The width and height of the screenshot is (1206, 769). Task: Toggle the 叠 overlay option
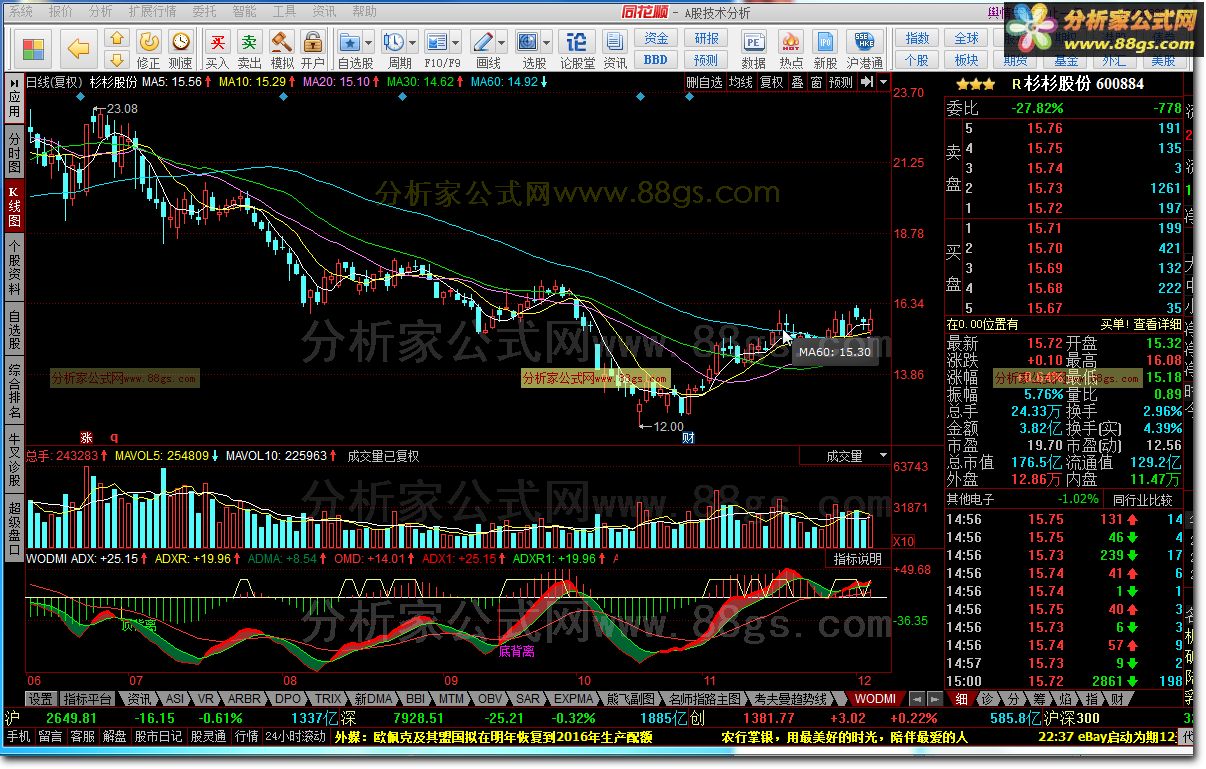point(797,82)
